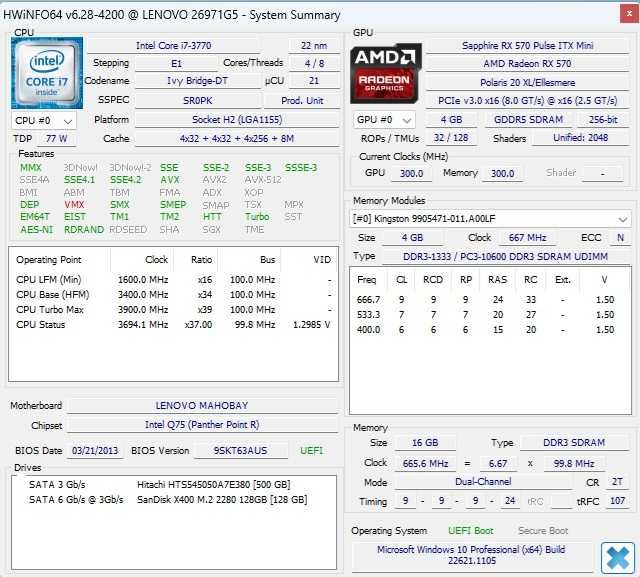640x577 pixels.
Task: Click the total memory size 16 GB
Action: click(425, 443)
